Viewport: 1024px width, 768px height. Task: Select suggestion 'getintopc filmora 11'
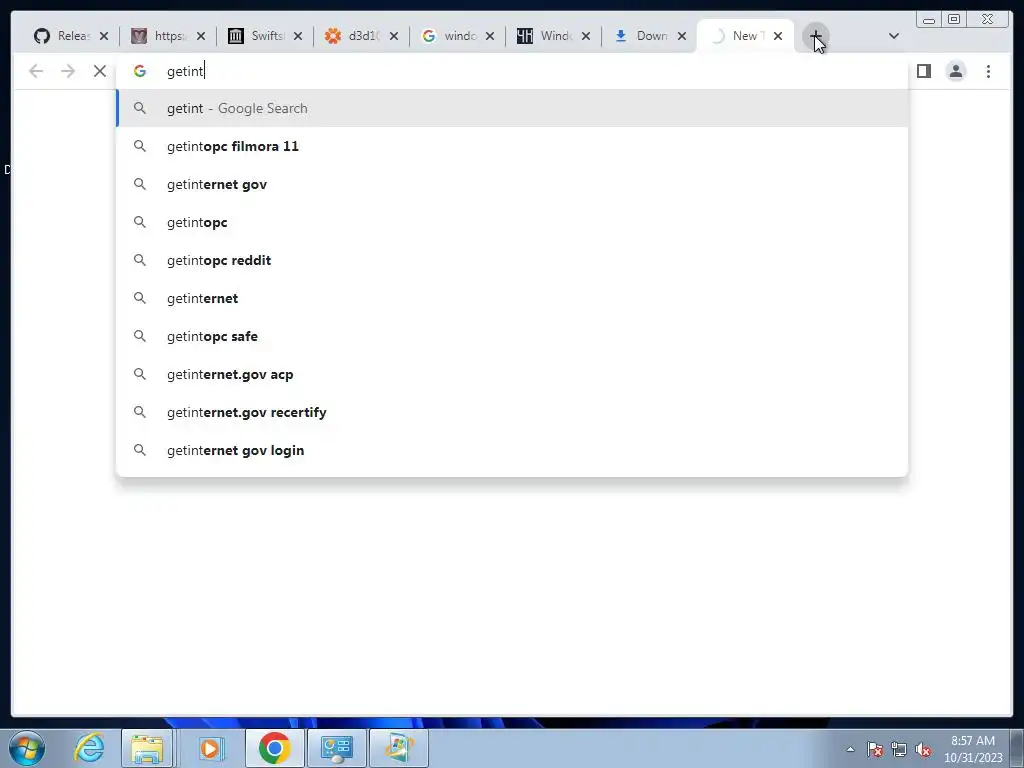pos(512,146)
